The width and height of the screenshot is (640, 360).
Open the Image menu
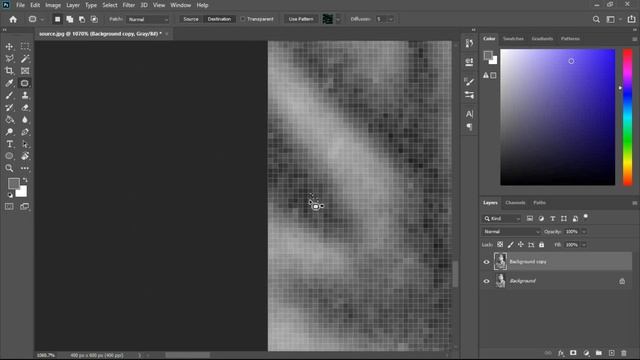pos(53,5)
